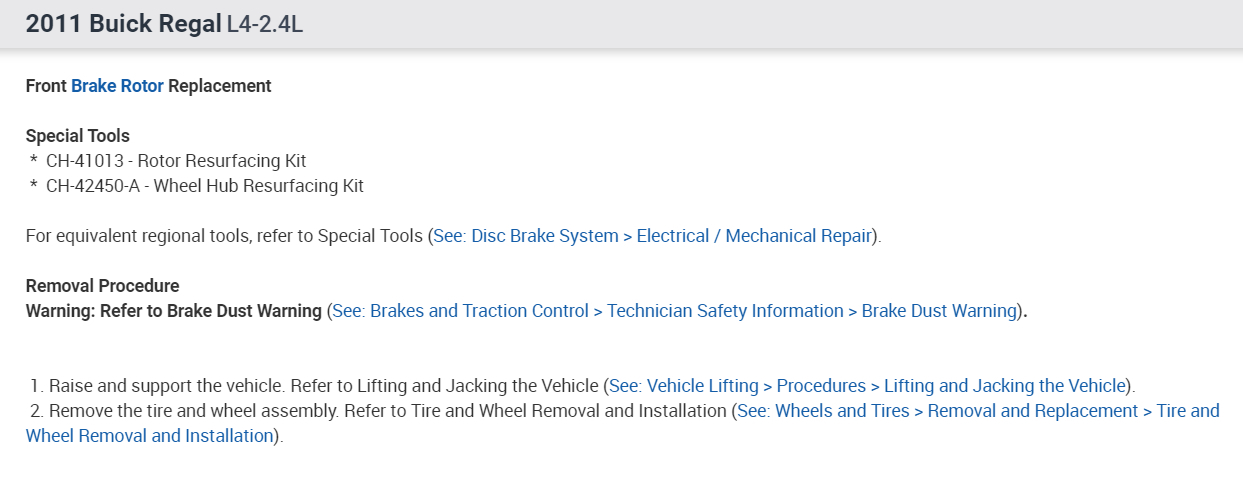
Task: Select the CH-42450-A Wheel Hub Resurfacing Kit entry
Action: 205,186
